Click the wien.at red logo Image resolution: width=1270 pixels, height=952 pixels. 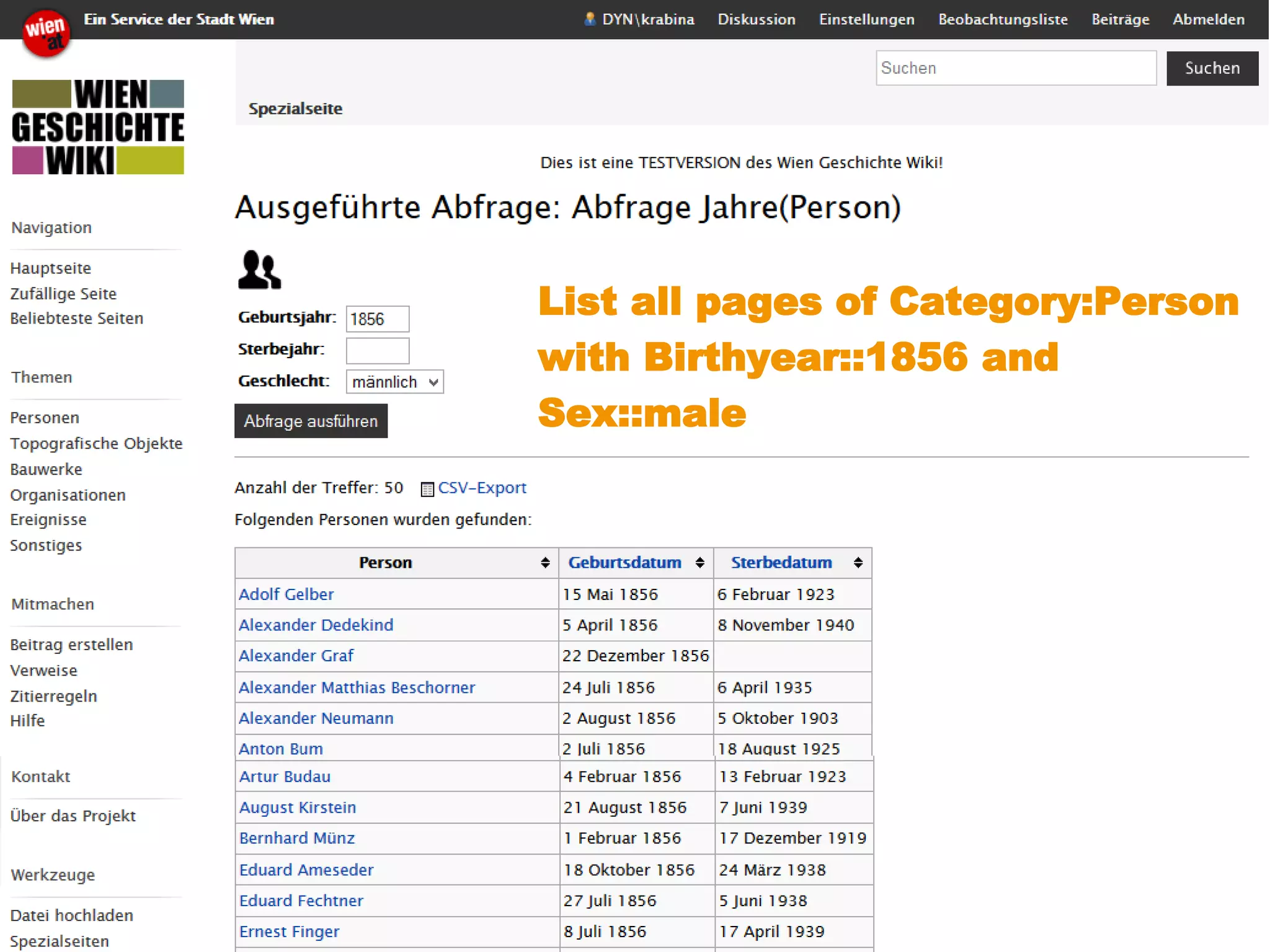(46, 33)
